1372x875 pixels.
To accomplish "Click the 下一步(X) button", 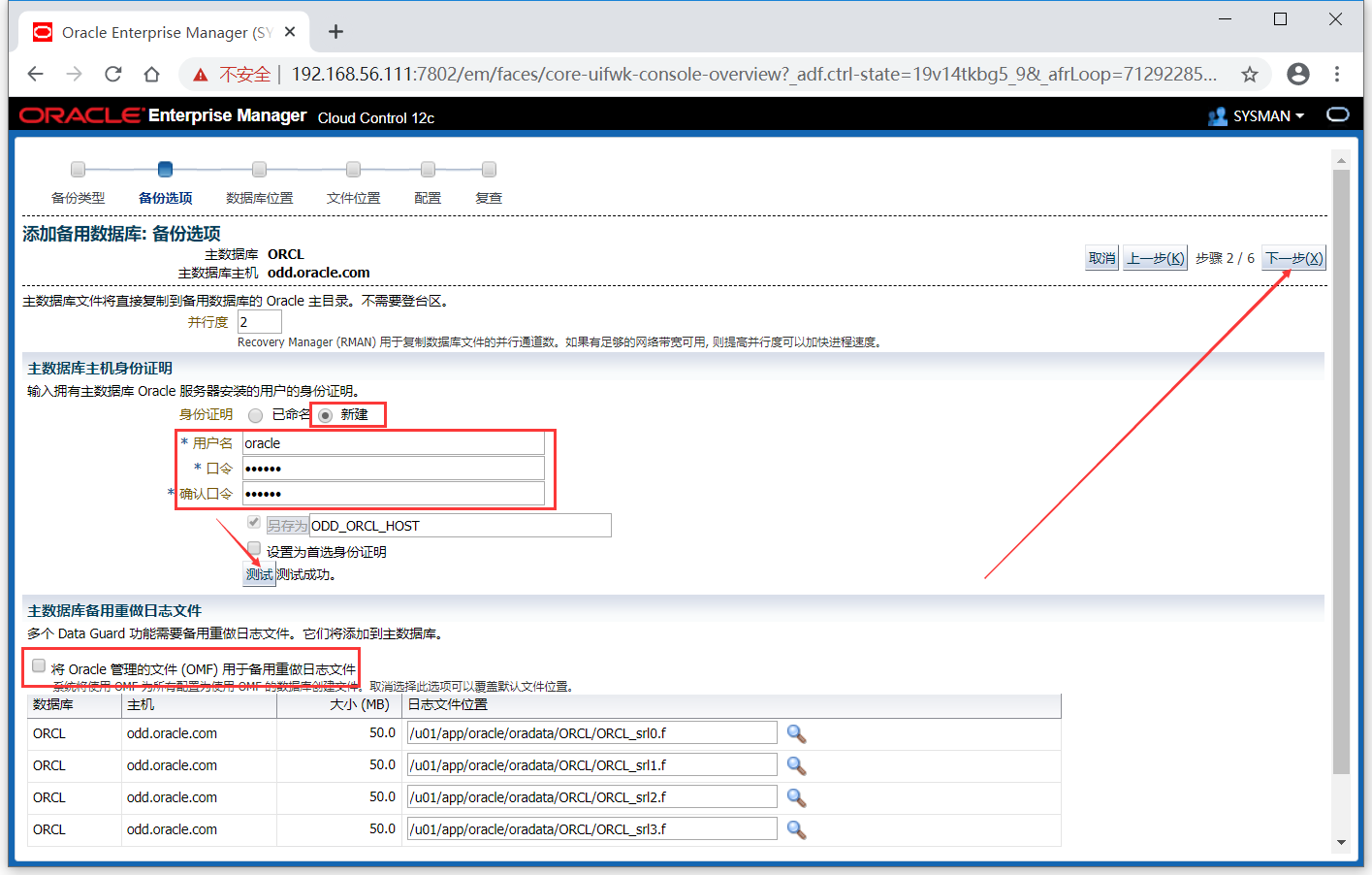I will pos(1293,258).
